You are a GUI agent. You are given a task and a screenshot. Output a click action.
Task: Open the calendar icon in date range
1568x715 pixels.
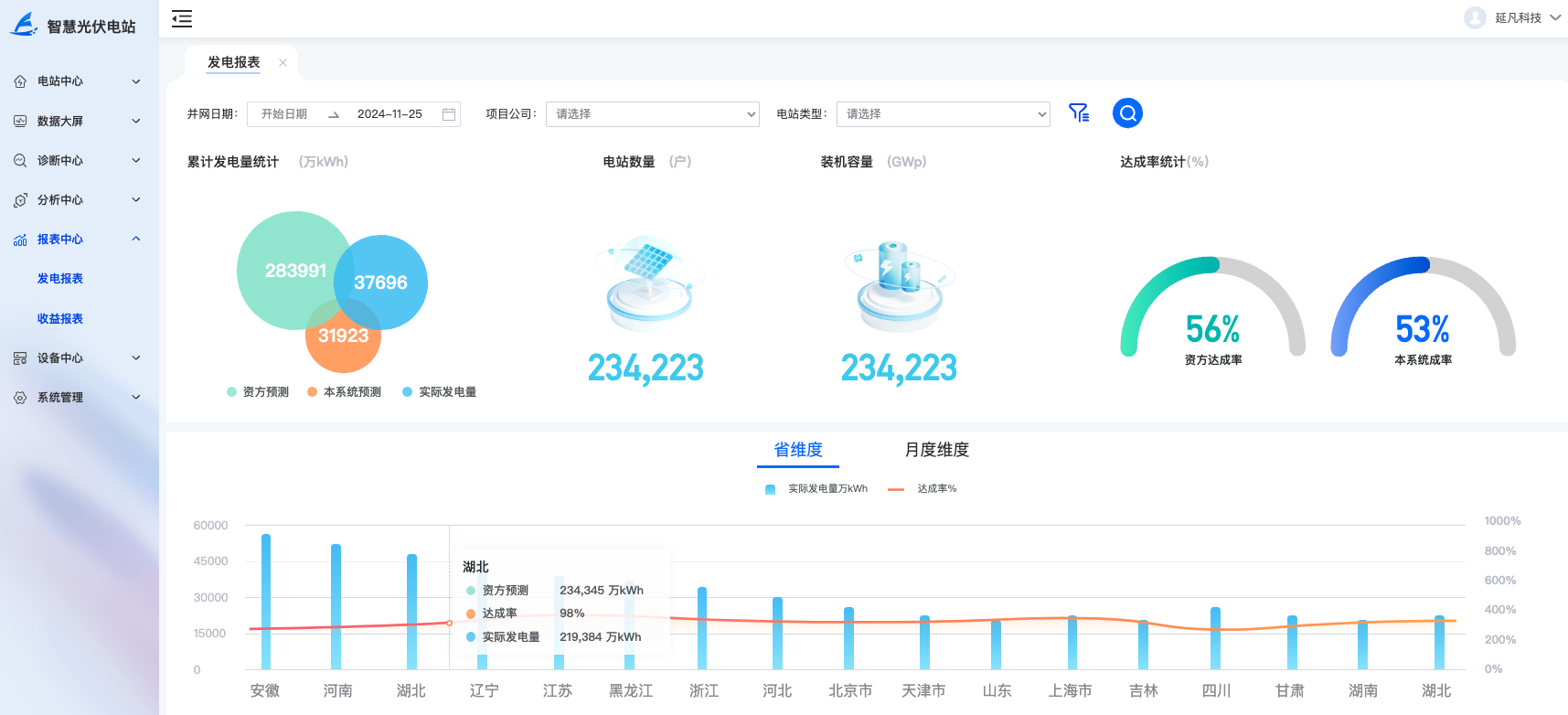coord(449,114)
